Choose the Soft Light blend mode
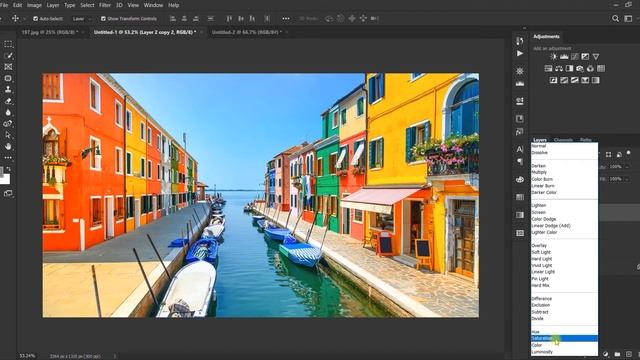This screenshot has height=360, width=640. coord(564,252)
